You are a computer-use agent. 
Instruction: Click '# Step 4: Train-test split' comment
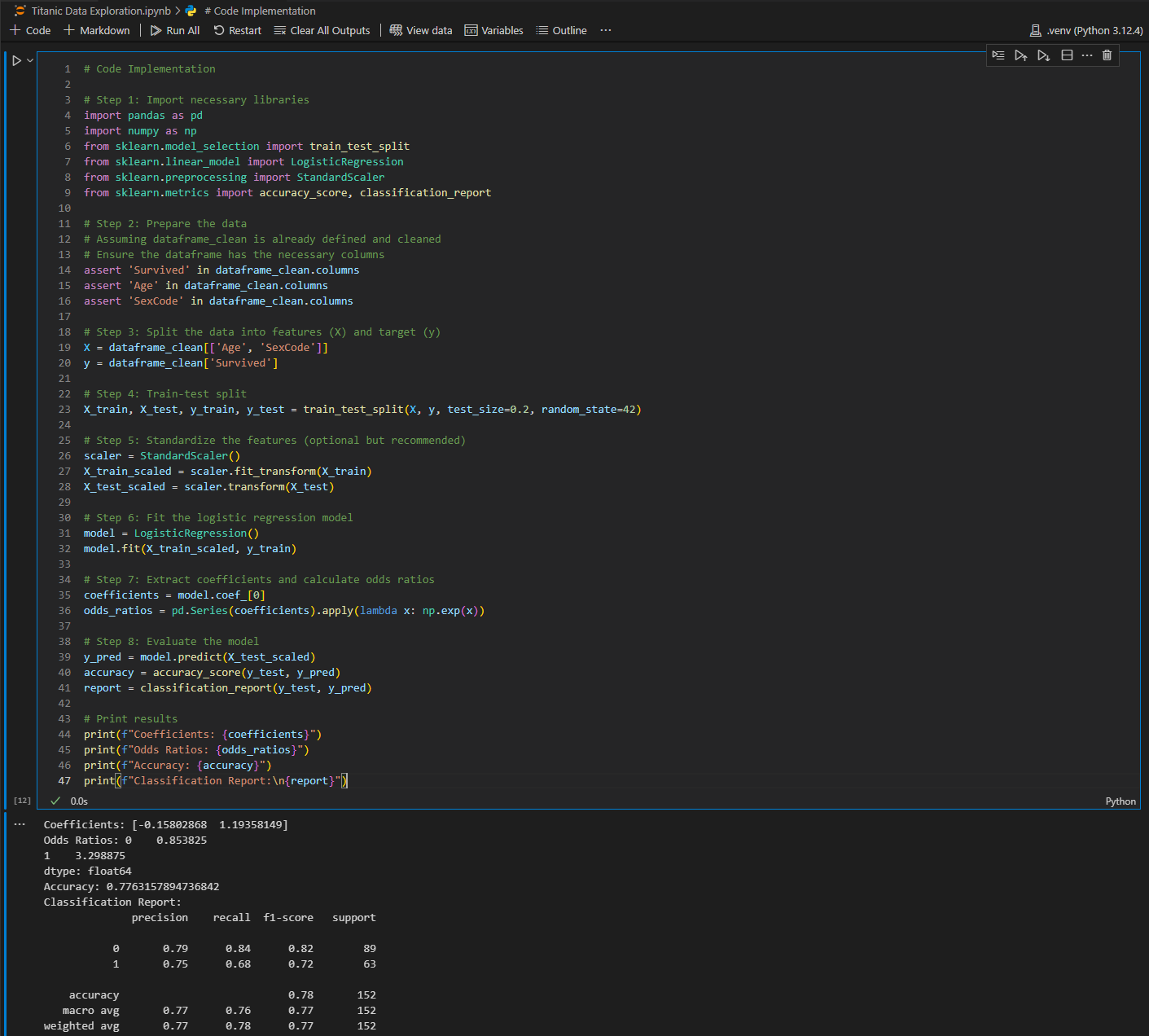165,394
